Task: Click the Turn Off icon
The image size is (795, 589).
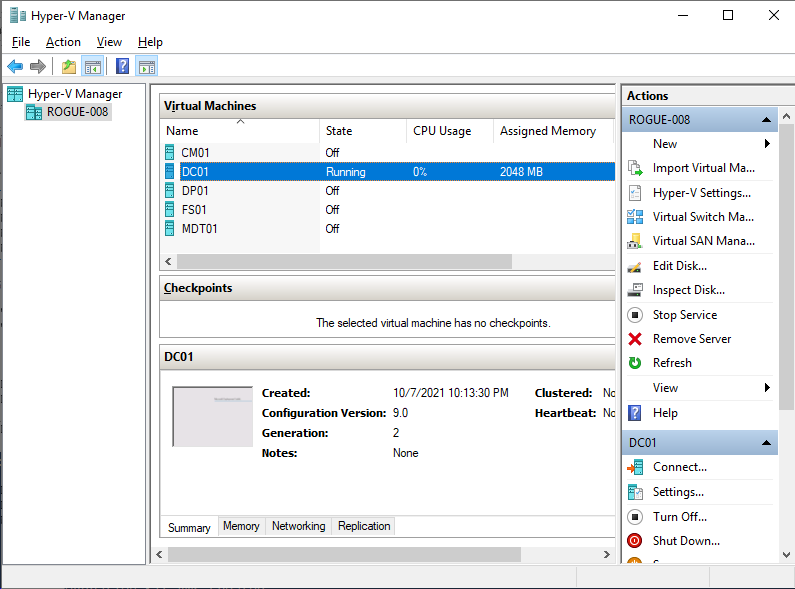Action: (x=635, y=517)
